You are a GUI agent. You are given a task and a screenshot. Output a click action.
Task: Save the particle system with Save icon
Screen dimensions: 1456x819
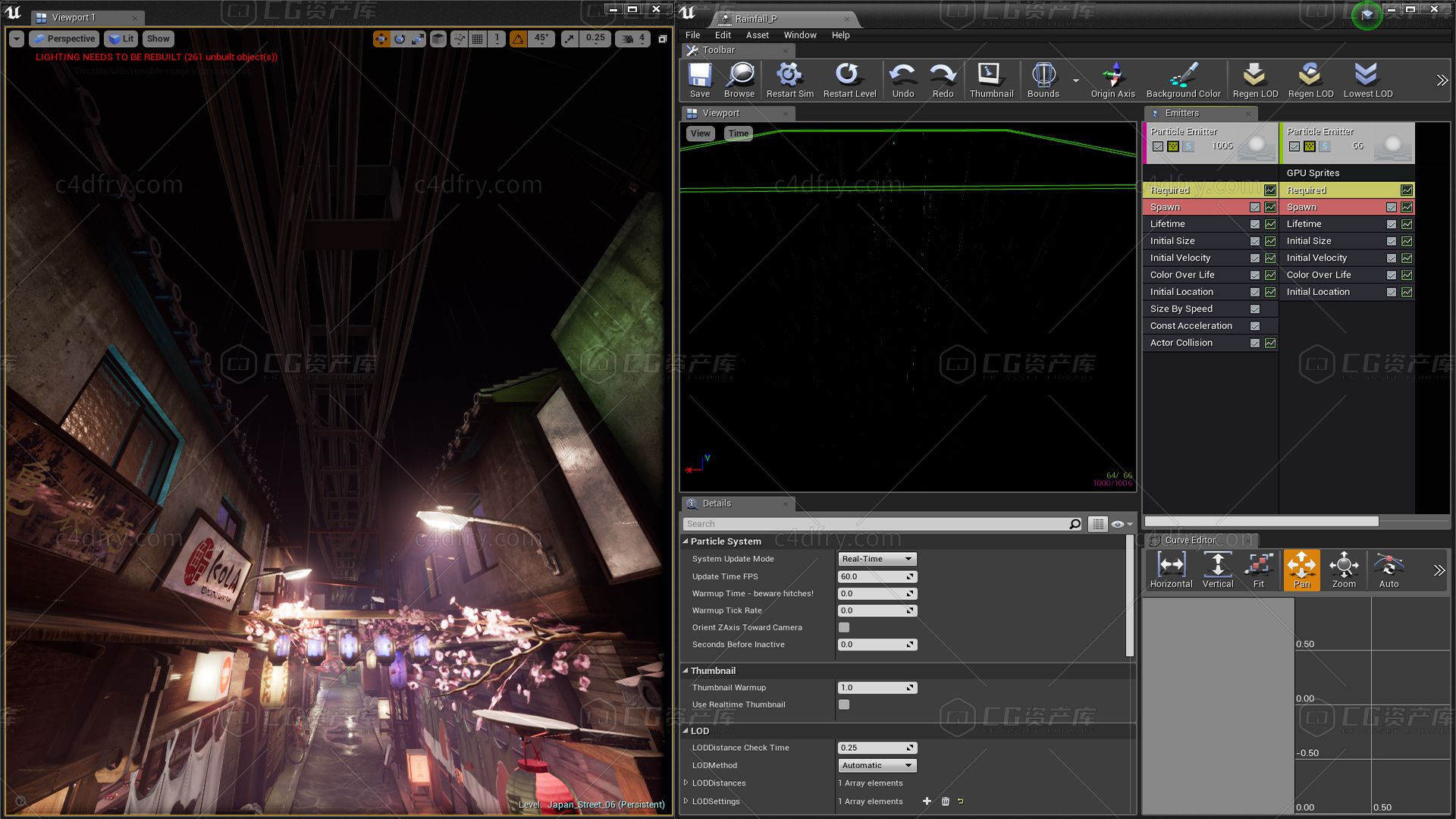[x=699, y=80]
